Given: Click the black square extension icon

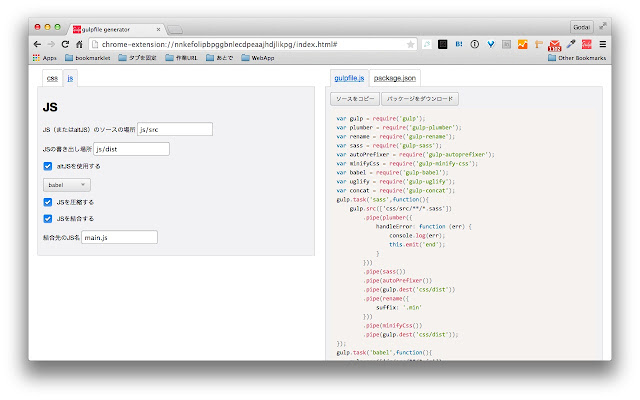Looking at the screenshot, I should pyautogui.click(x=442, y=44).
